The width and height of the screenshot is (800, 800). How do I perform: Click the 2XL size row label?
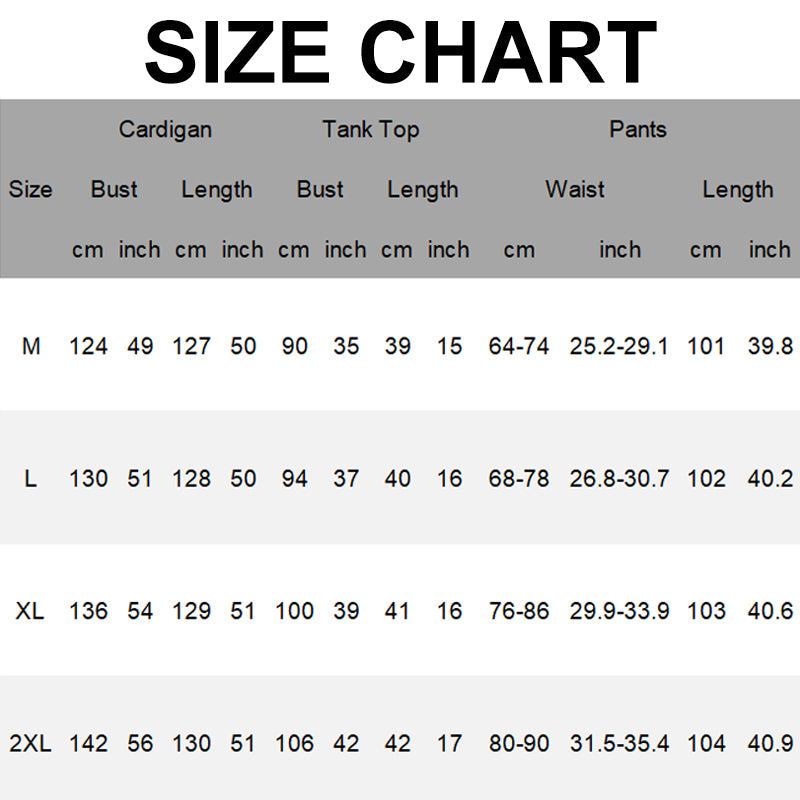click(x=31, y=744)
